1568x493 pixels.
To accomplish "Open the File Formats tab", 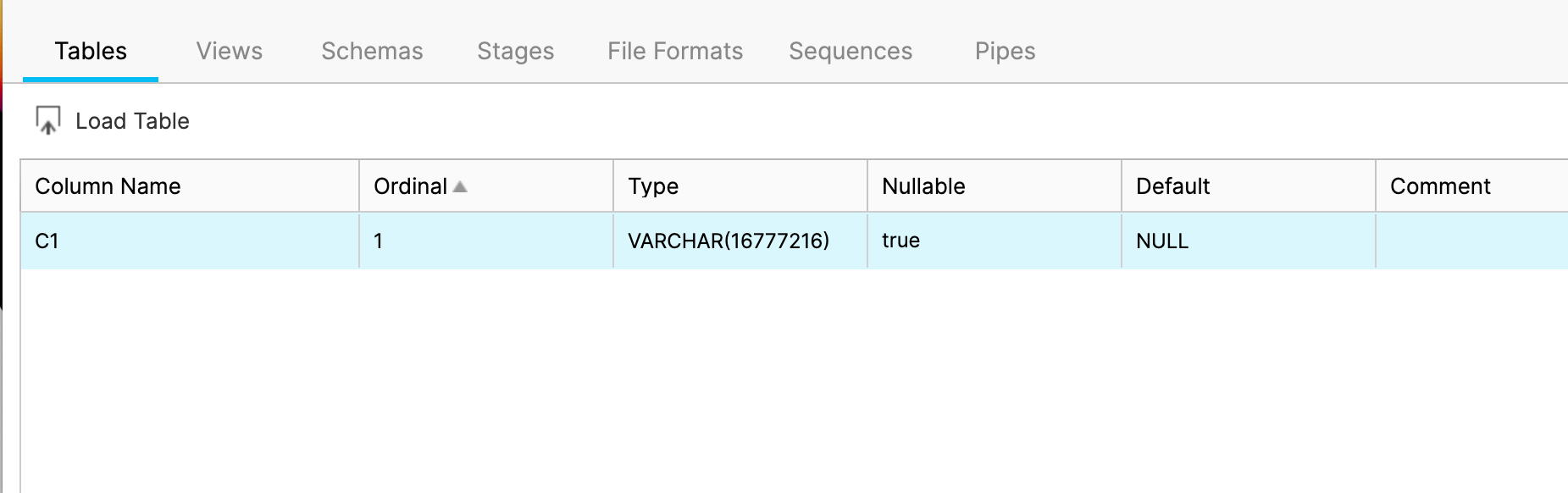I will coord(673,51).
